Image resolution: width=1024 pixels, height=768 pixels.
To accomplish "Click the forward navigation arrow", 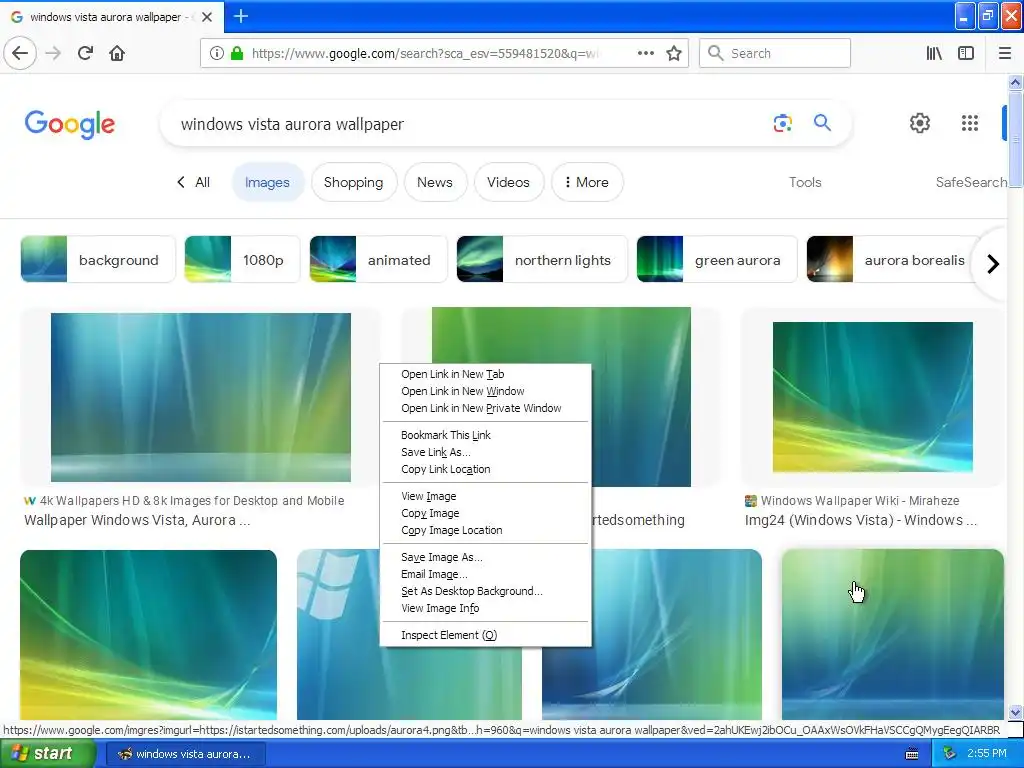I will point(54,53).
